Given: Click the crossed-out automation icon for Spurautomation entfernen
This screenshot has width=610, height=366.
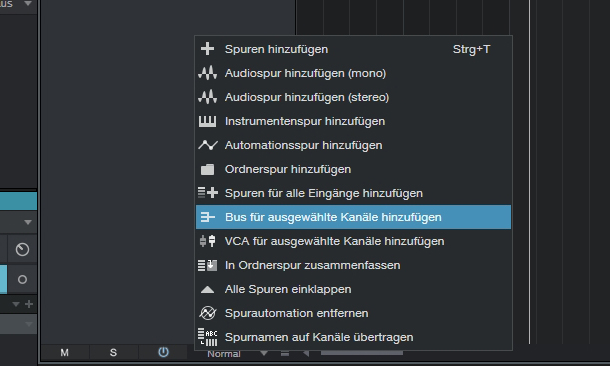Looking at the screenshot, I should coord(207,313).
